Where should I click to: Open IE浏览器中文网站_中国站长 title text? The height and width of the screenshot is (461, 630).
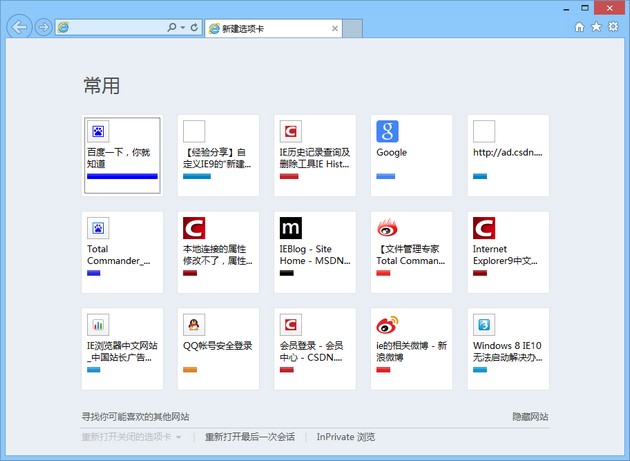pos(122,352)
